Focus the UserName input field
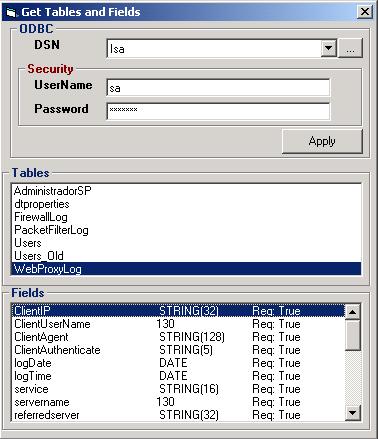Viewport: 378px width, 439px height. click(x=218, y=88)
